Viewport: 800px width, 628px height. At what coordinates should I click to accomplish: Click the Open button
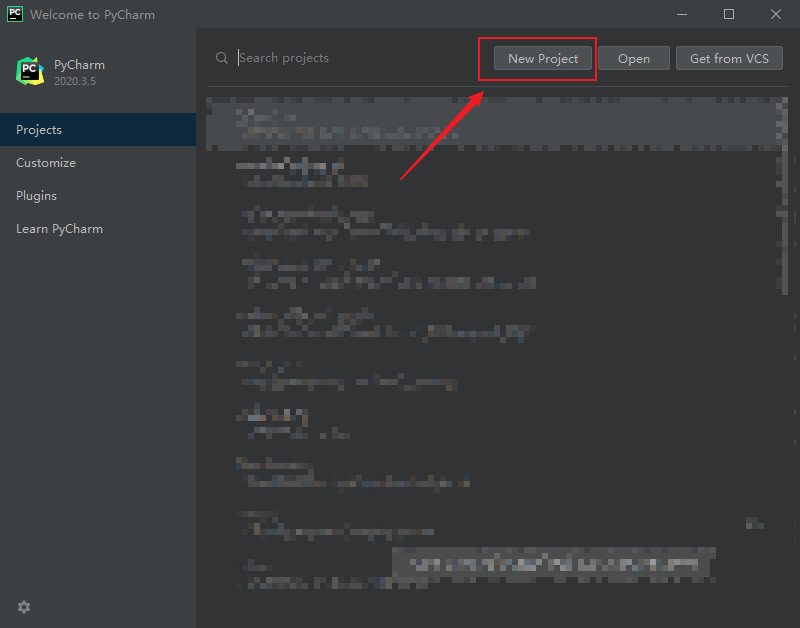(634, 58)
